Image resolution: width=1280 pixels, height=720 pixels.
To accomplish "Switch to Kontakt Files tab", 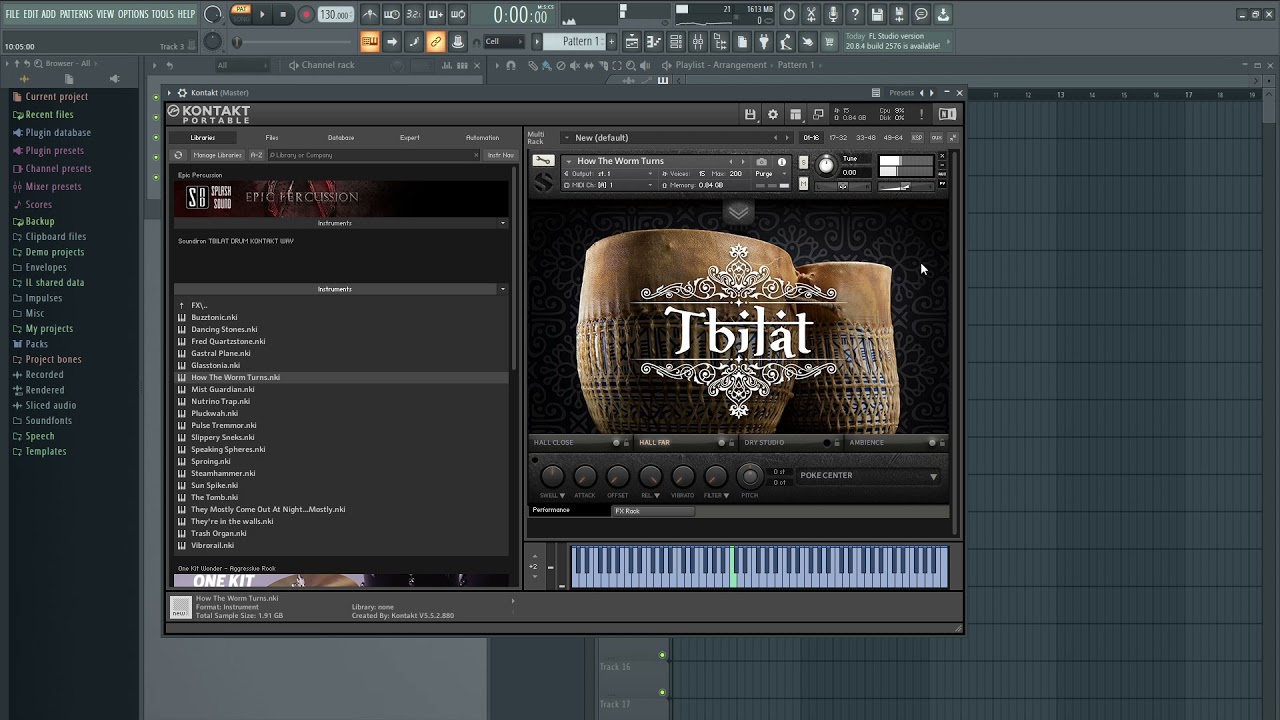I will (272, 137).
